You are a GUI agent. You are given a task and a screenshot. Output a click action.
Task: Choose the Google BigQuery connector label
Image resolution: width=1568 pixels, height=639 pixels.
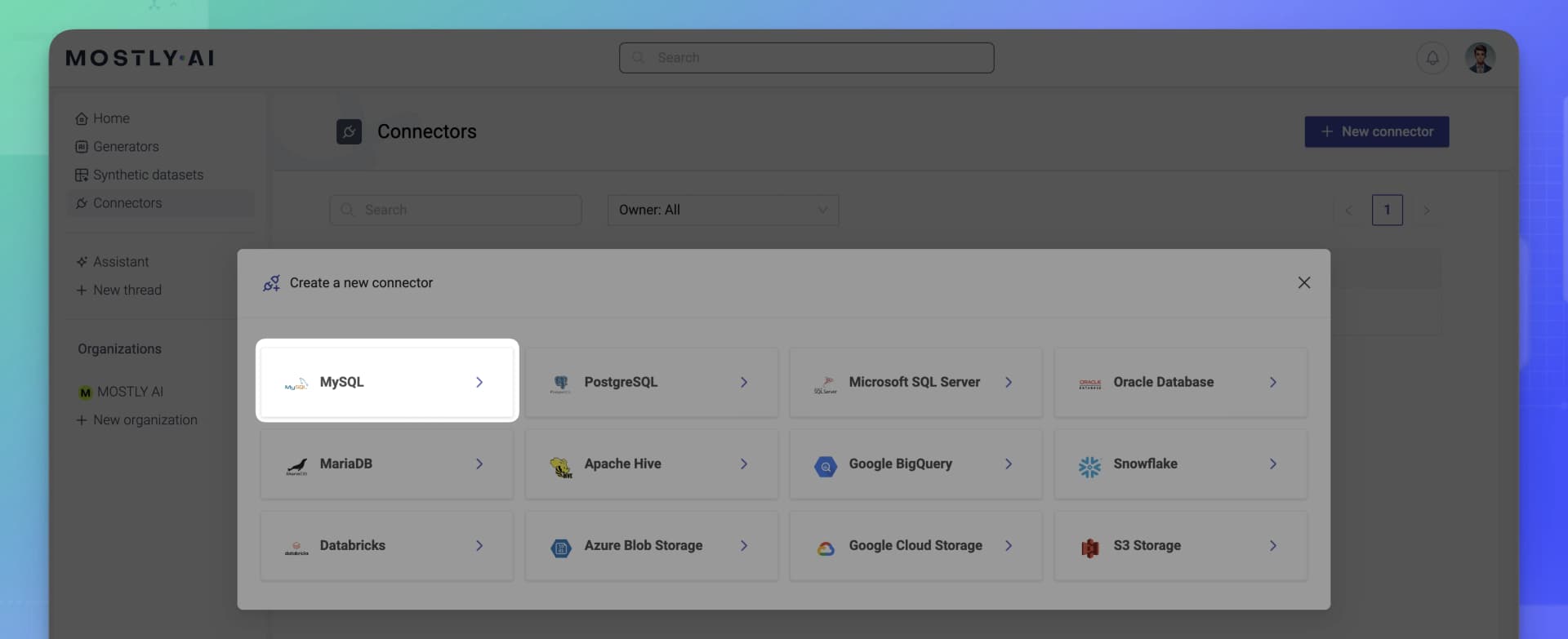click(901, 464)
